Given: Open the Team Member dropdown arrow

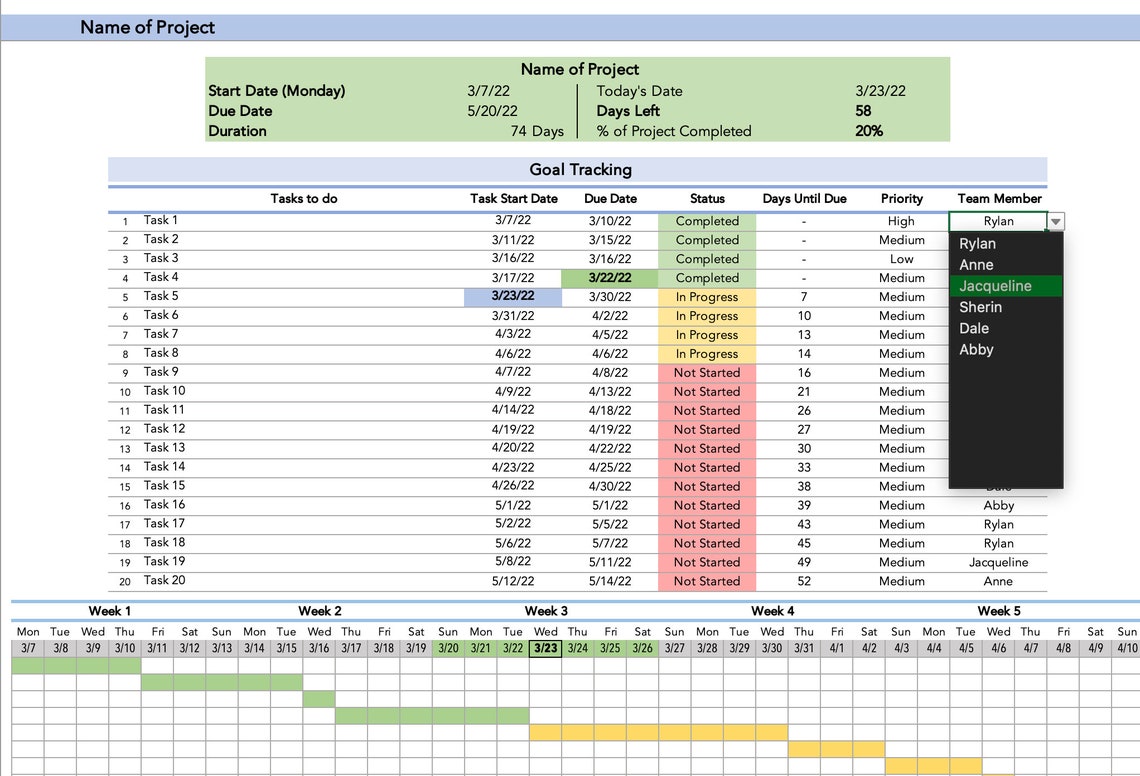Looking at the screenshot, I should [1057, 220].
